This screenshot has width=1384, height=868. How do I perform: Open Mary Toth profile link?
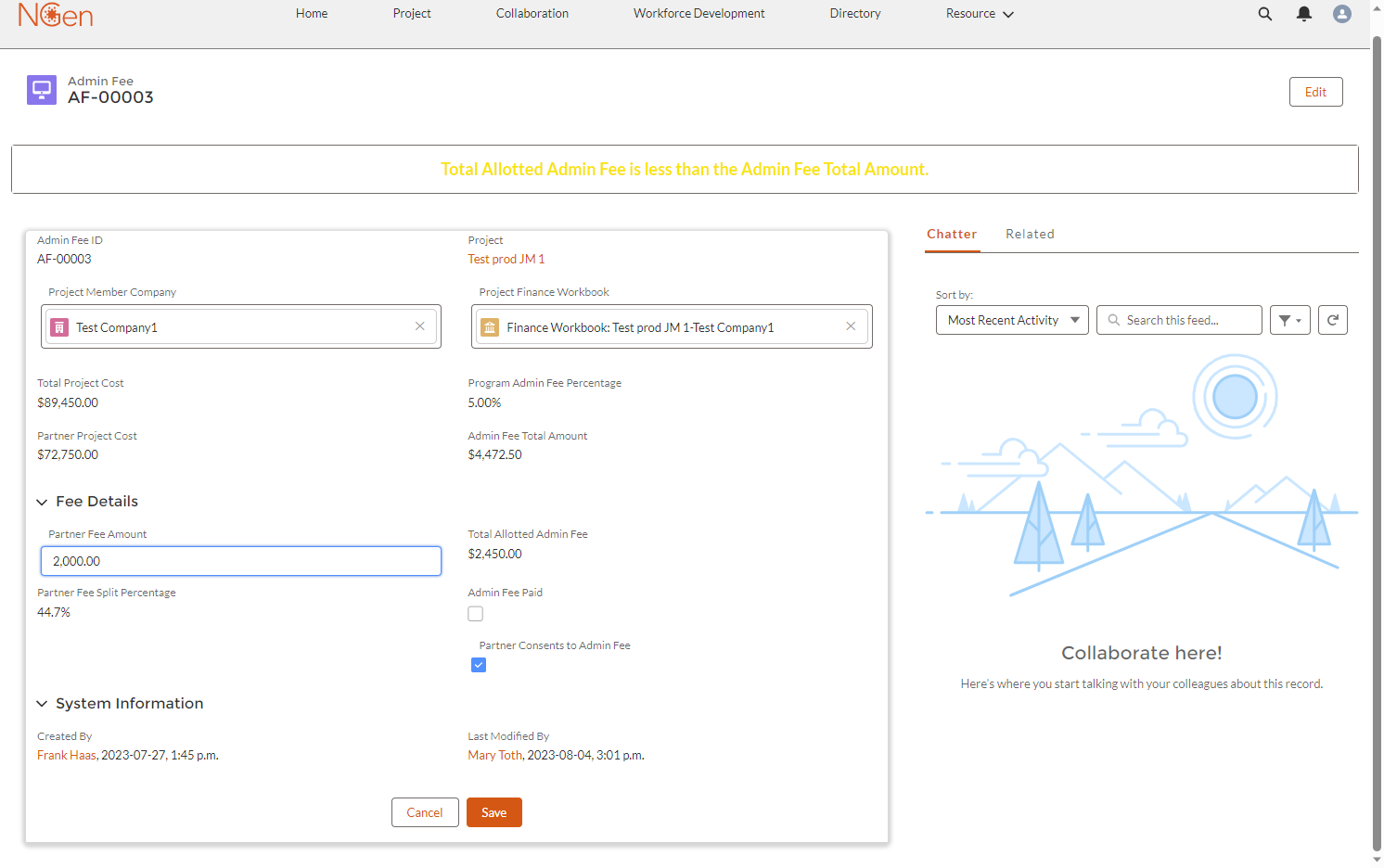click(x=495, y=756)
